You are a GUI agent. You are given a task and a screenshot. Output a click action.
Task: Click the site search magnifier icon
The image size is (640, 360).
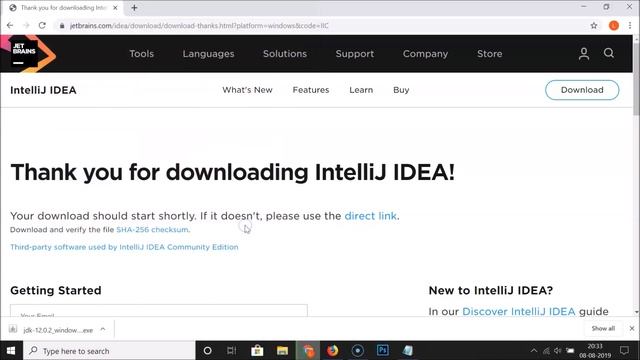(609, 53)
